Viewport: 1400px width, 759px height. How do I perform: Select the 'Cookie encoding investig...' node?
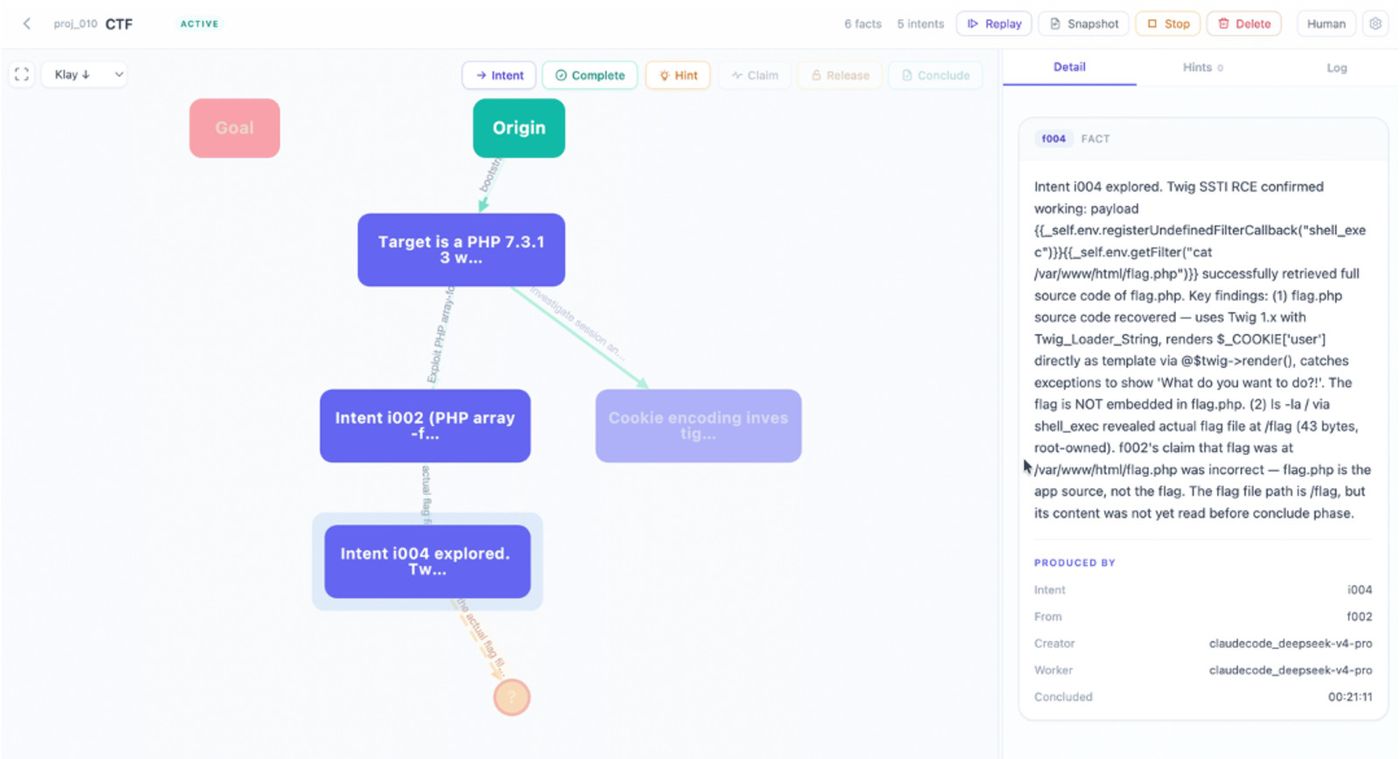[x=698, y=426]
